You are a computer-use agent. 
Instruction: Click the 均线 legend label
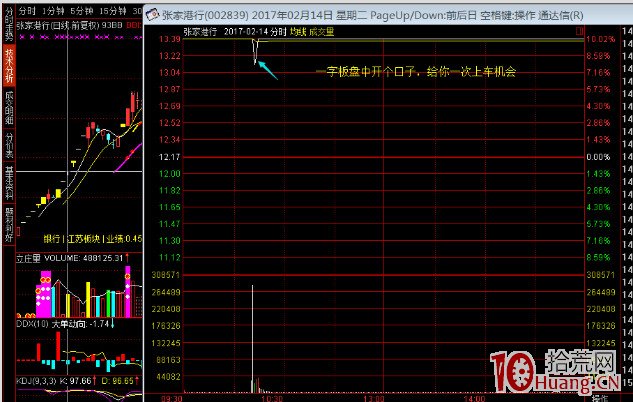[x=298, y=32]
